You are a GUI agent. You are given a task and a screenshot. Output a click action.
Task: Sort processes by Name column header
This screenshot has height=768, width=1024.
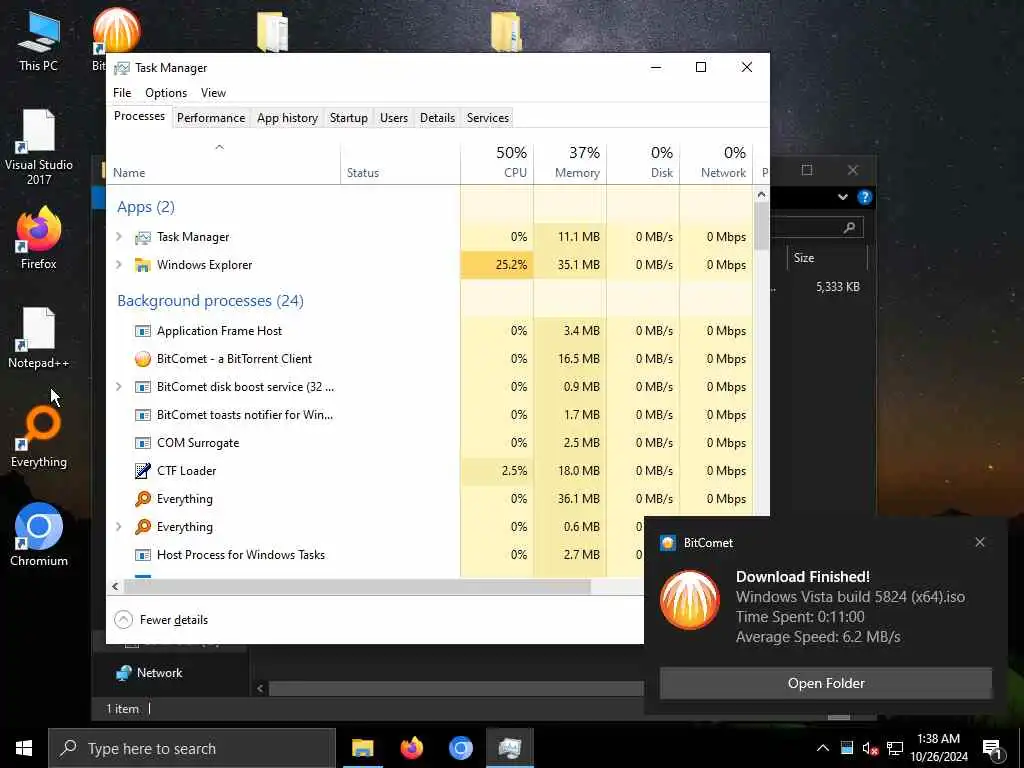tap(223, 163)
